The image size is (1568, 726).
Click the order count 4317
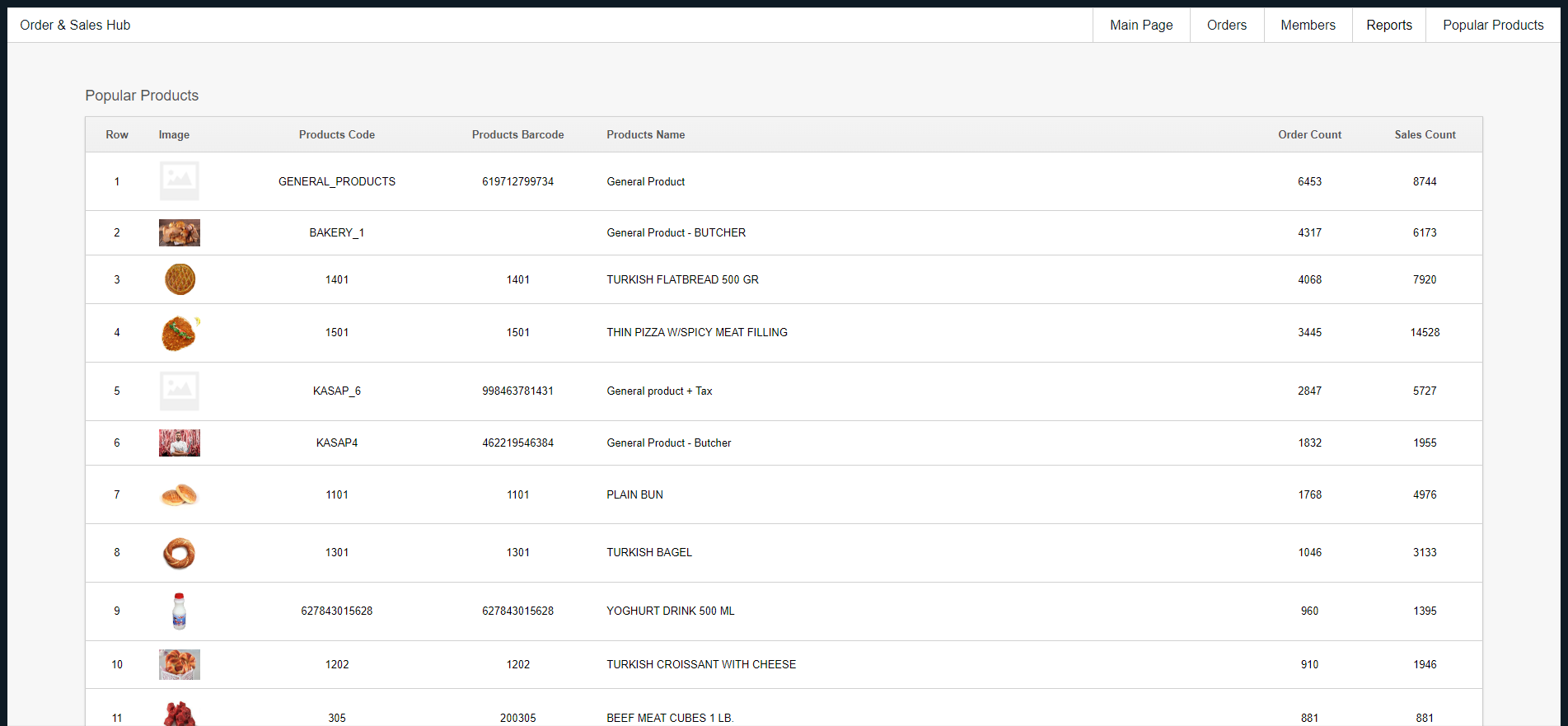coord(1310,232)
